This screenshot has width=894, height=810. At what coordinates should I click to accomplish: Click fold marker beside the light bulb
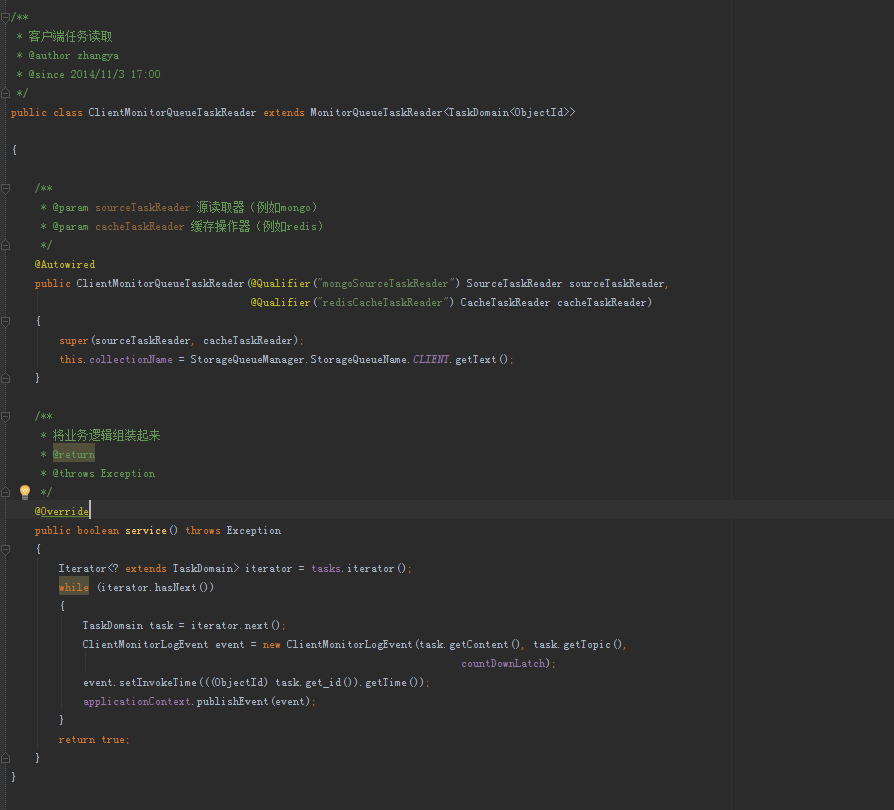click(5, 492)
